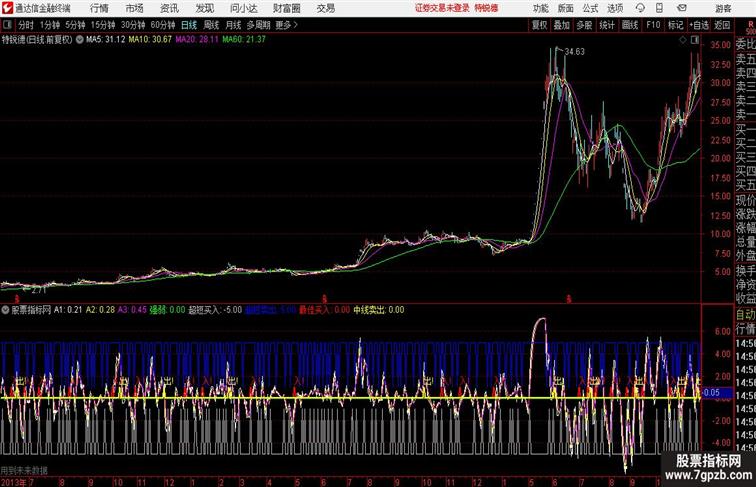Viewport: 756px width, 487px height.
Task: Add stock via +自选 button
Action: (699, 25)
